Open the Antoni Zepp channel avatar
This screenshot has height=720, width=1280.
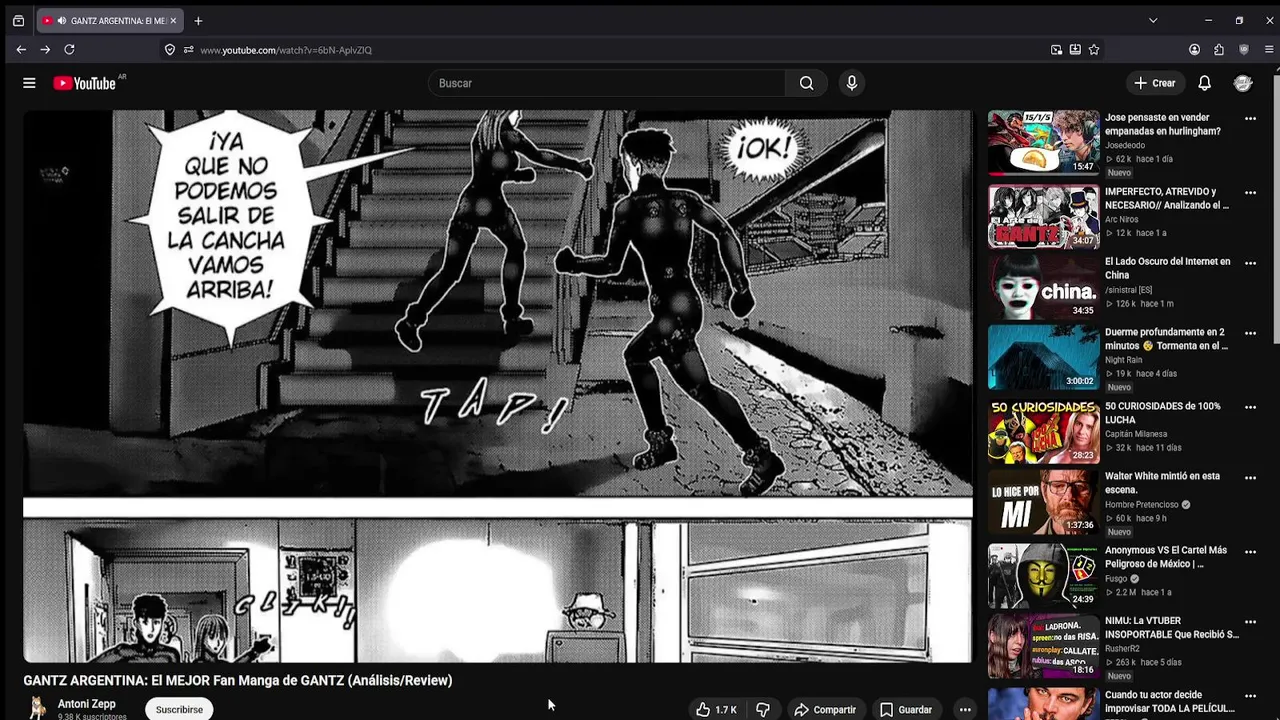38,708
